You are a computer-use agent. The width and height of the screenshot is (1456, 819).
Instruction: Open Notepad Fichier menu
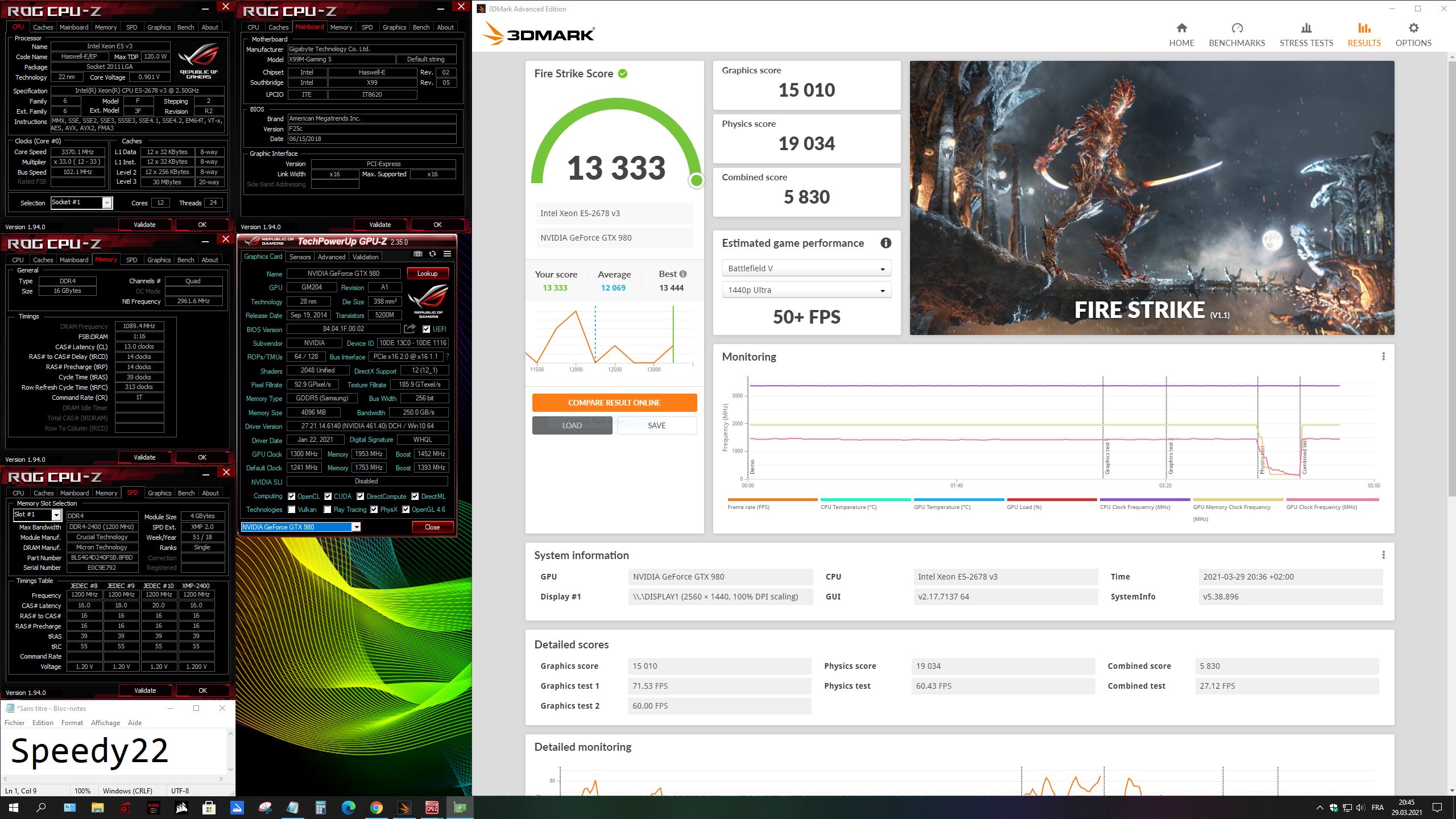coord(15,723)
